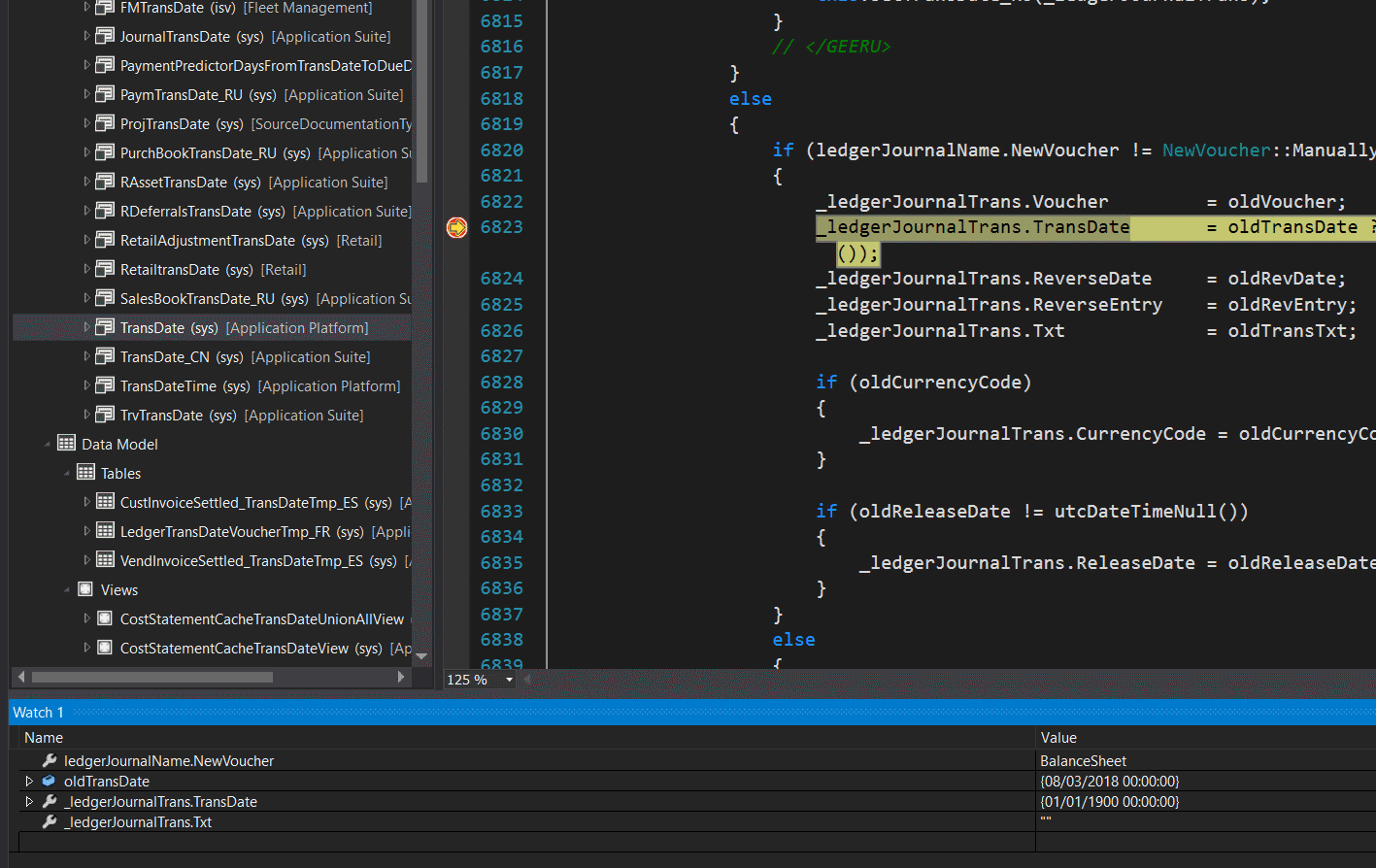Click the RAssetTransDate EDT icon
The height and width of the screenshot is (868, 1376).
coord(105,183)
